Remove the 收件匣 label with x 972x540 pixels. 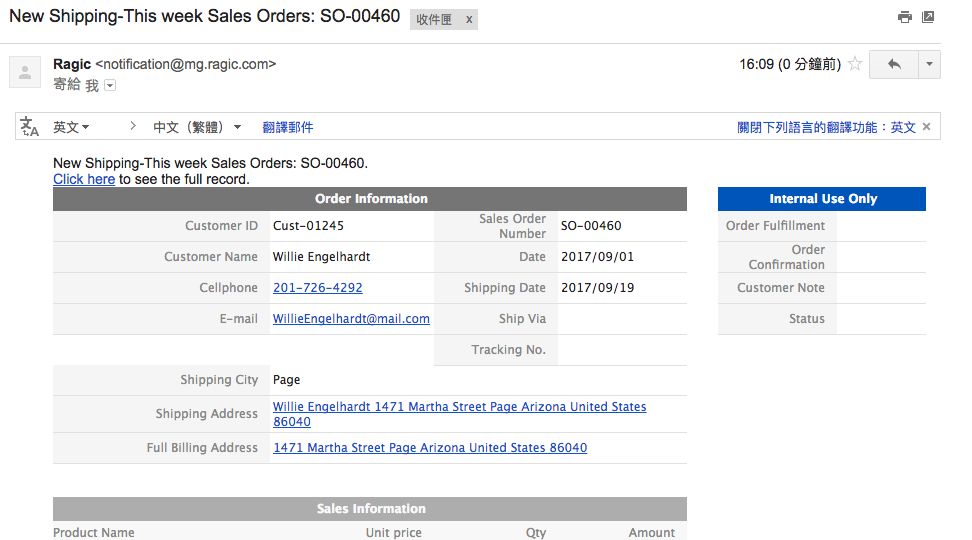tap(469, 20)
